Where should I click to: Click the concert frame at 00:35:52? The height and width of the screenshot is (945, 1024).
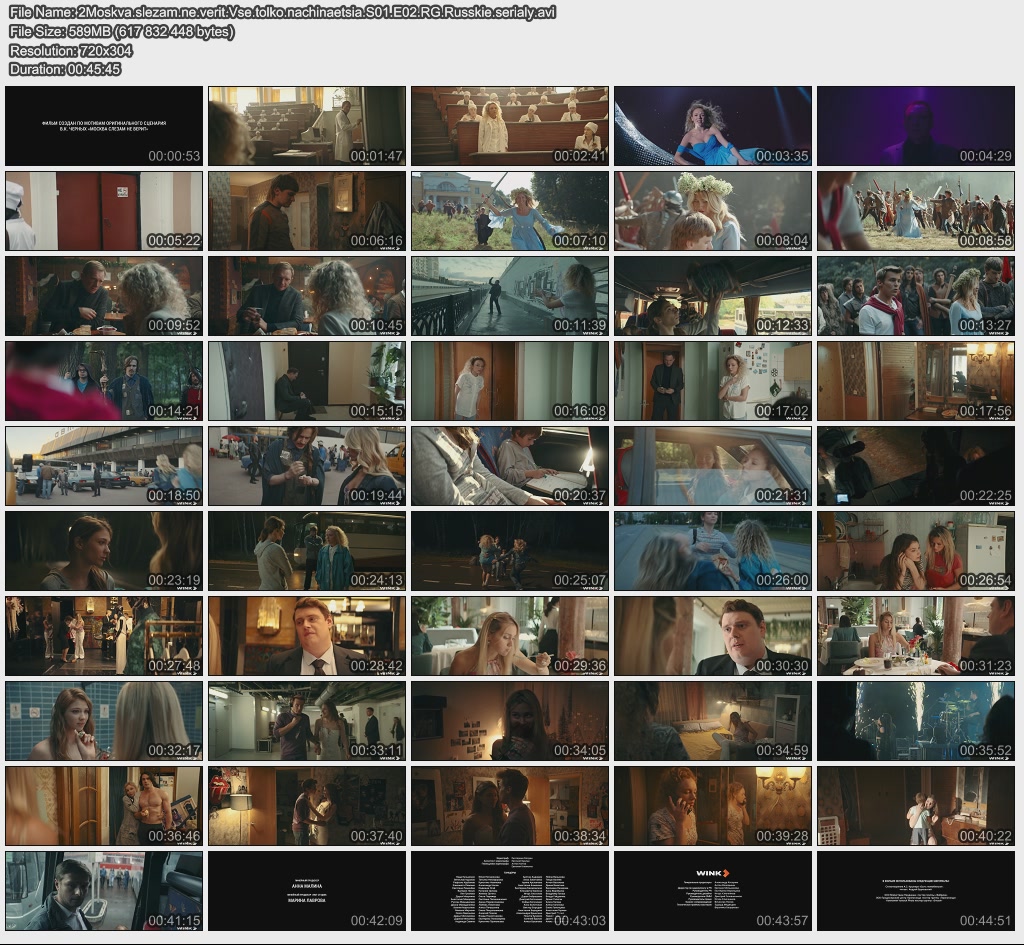(x=915, y=721)
